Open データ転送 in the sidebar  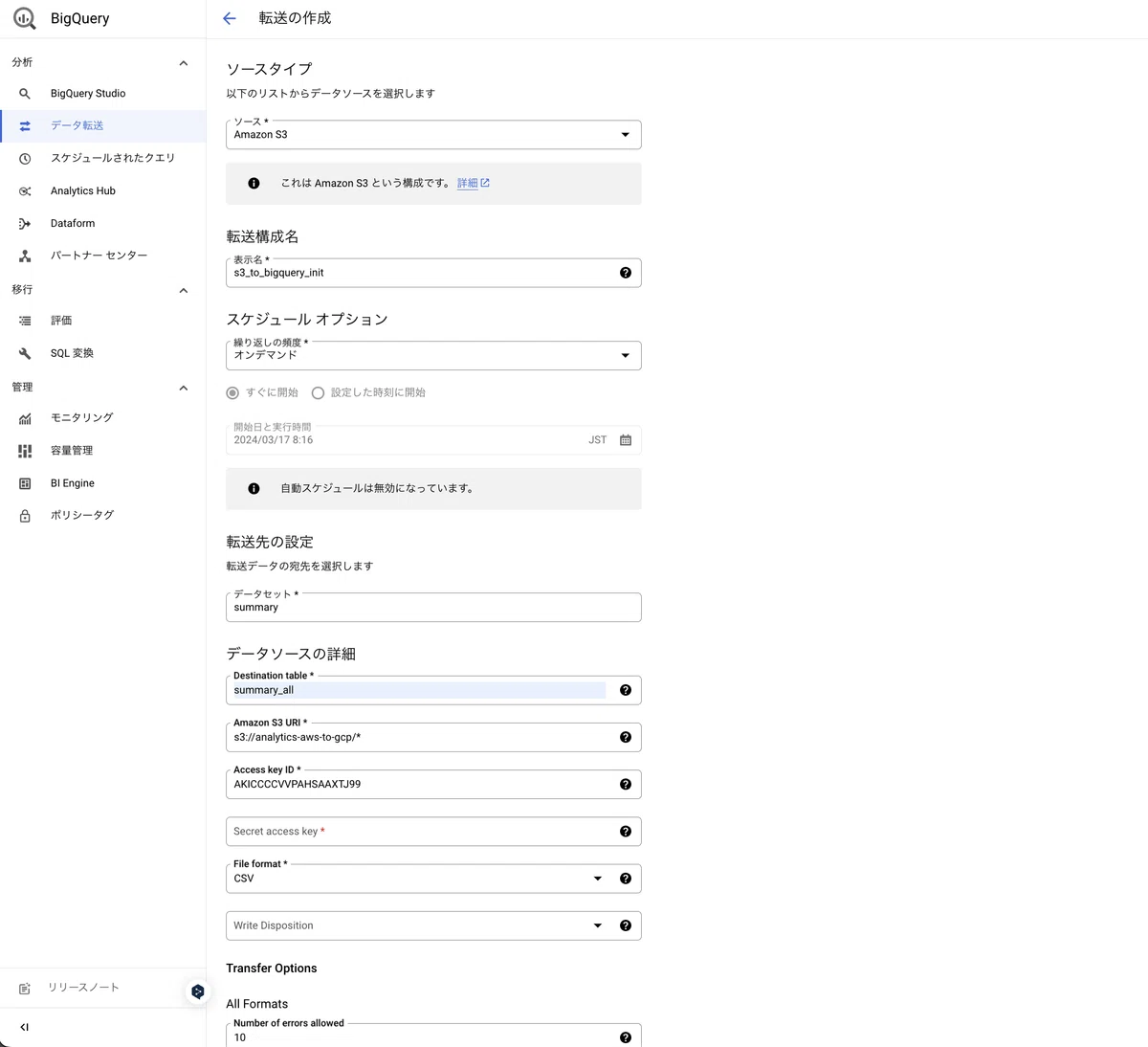click(x=102, y=125)
